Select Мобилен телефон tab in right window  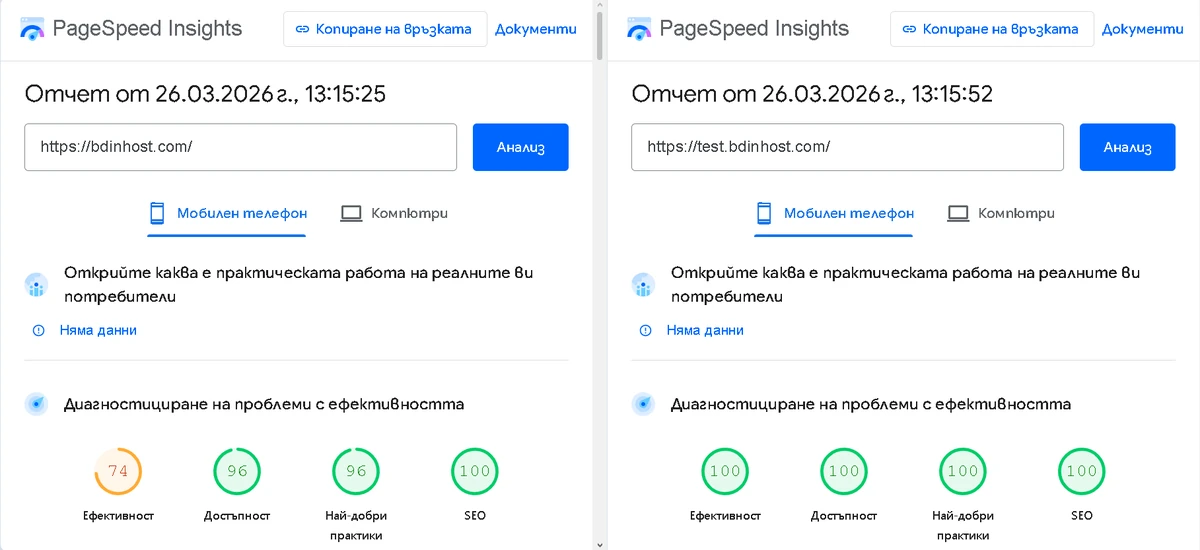tap(834, 213)
